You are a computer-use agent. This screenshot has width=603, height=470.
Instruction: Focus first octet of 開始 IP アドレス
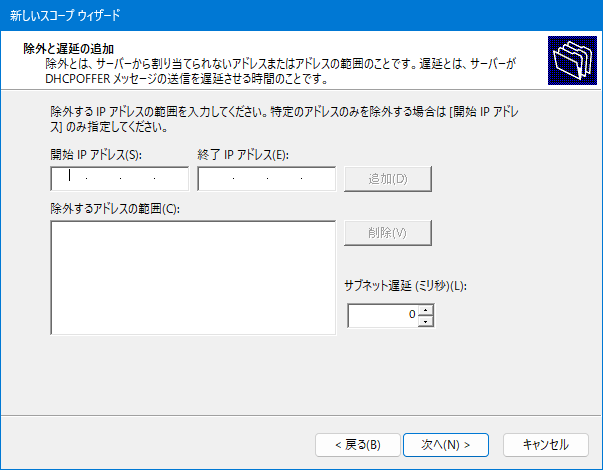point(70,179)
